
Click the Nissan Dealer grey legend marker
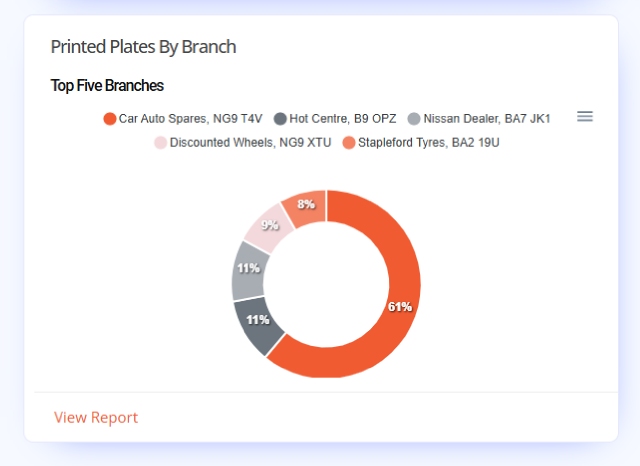[x=414, y=119]
